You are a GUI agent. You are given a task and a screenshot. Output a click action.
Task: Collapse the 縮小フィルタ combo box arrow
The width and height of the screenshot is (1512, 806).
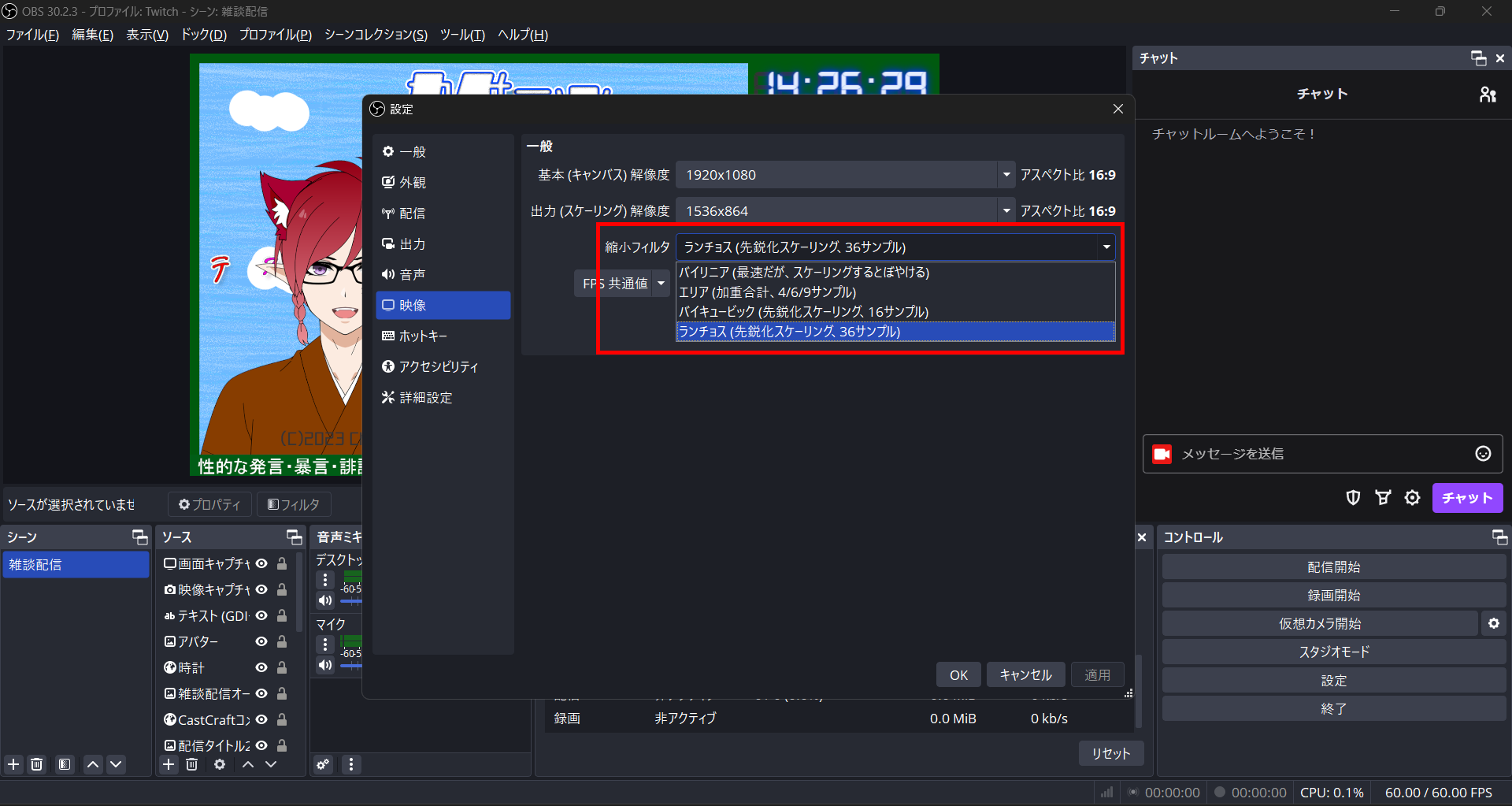pyautogui.click(x=1106, y=247)
